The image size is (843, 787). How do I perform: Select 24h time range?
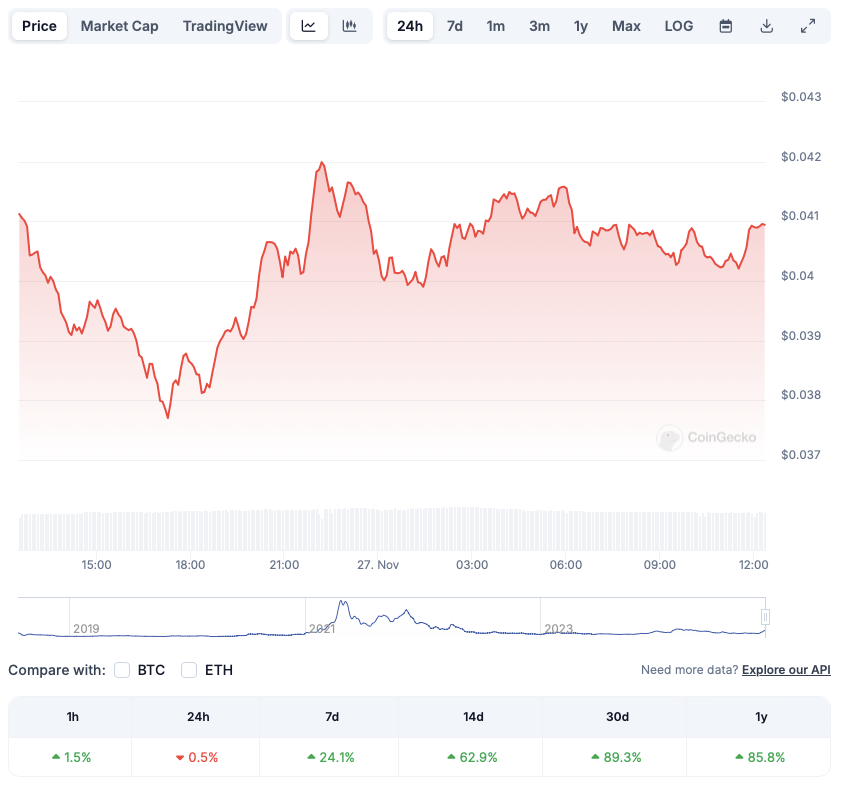(410, 26)
